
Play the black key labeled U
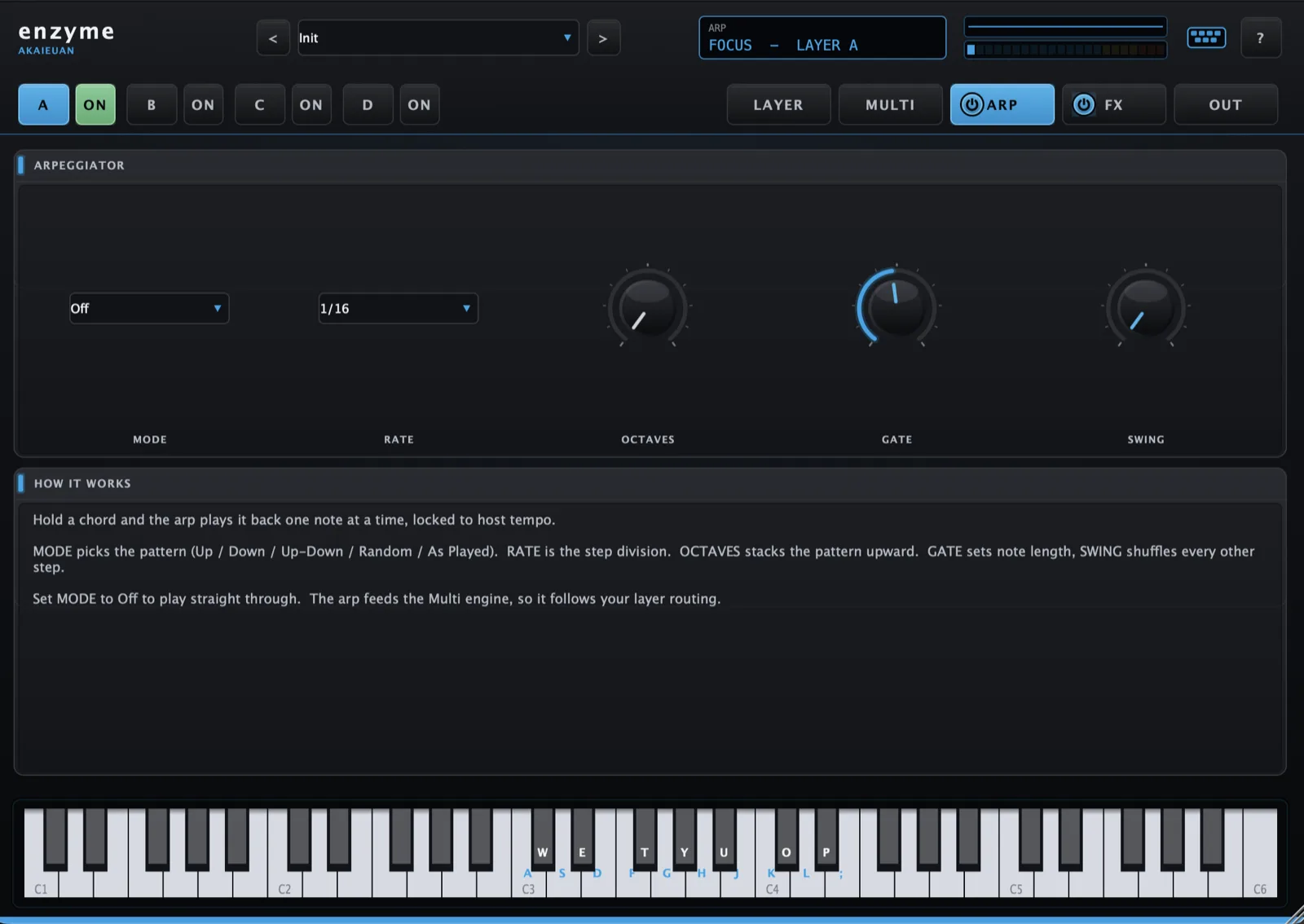click(x=724, y=839)
